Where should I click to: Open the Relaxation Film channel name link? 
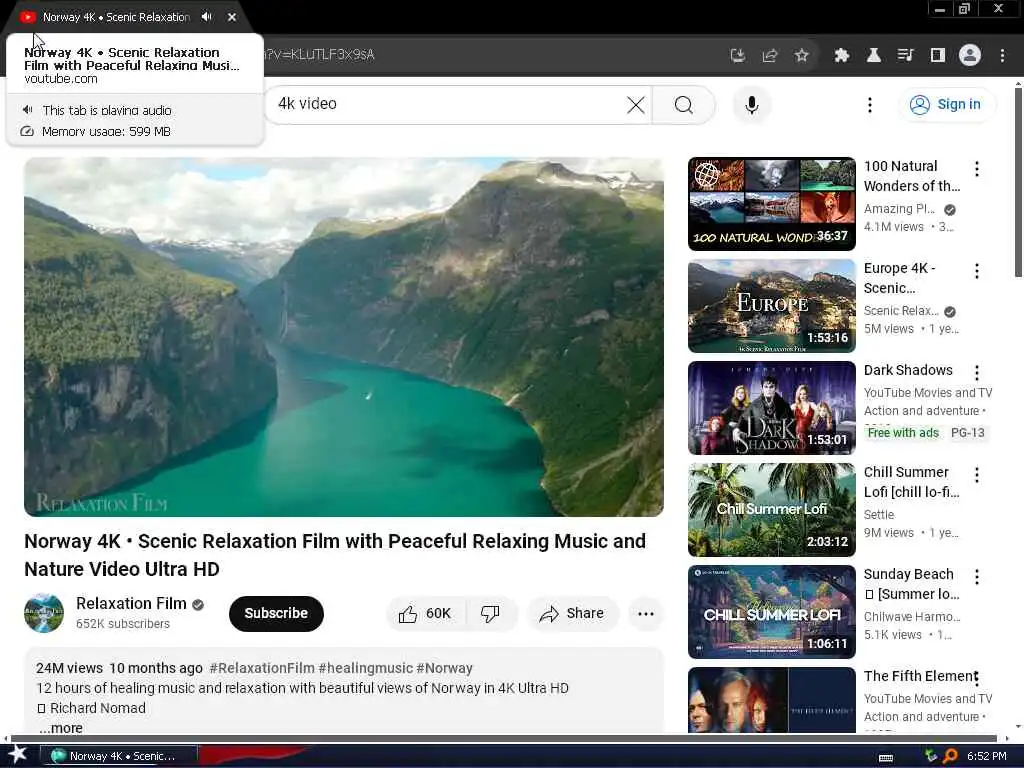[x=131, y=603]
